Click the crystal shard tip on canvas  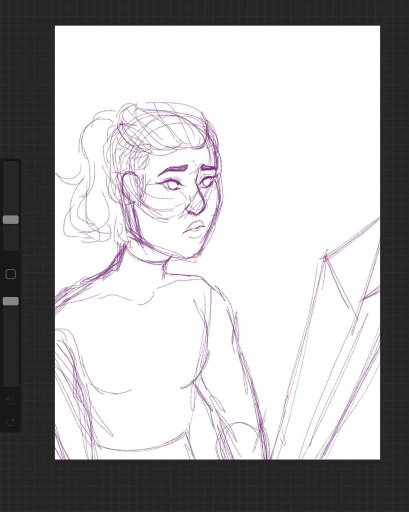[x=325, y=256]
